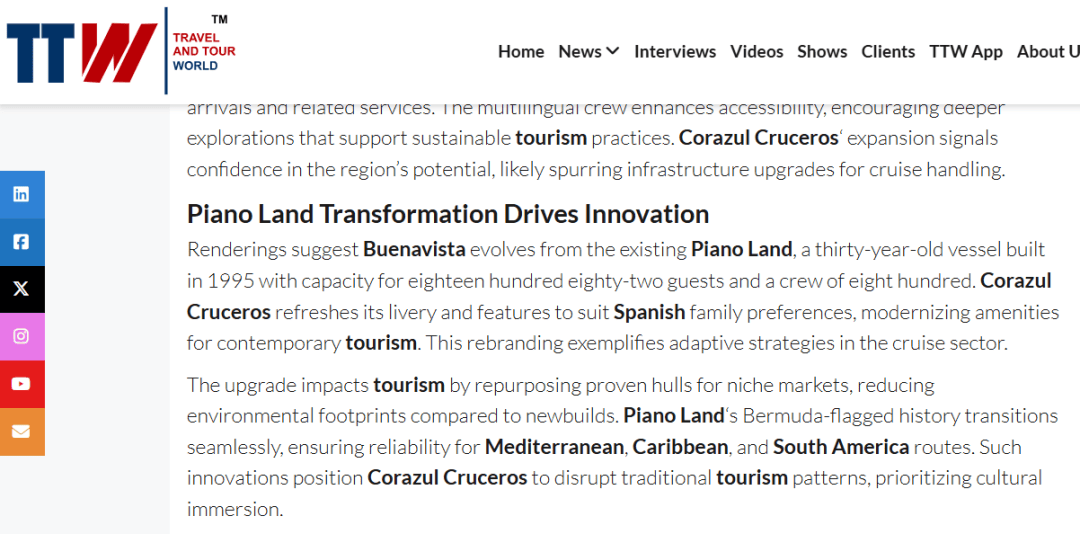Open the YouTube icon in sidebar

pos(21,383)
